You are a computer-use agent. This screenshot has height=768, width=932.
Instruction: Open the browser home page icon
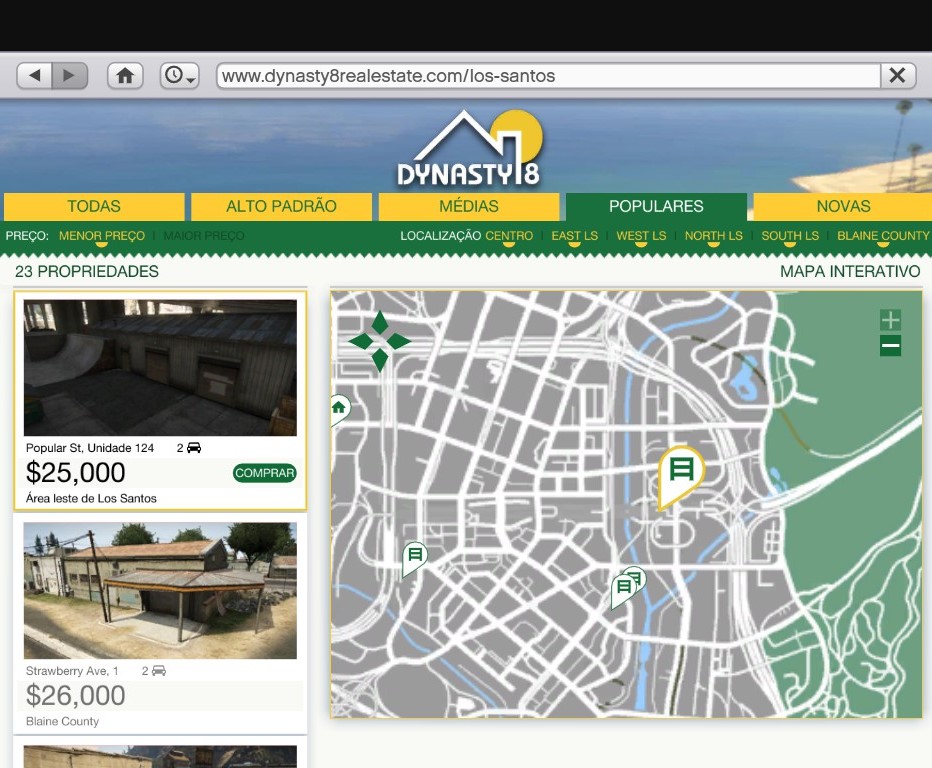(x=125, y=75)
